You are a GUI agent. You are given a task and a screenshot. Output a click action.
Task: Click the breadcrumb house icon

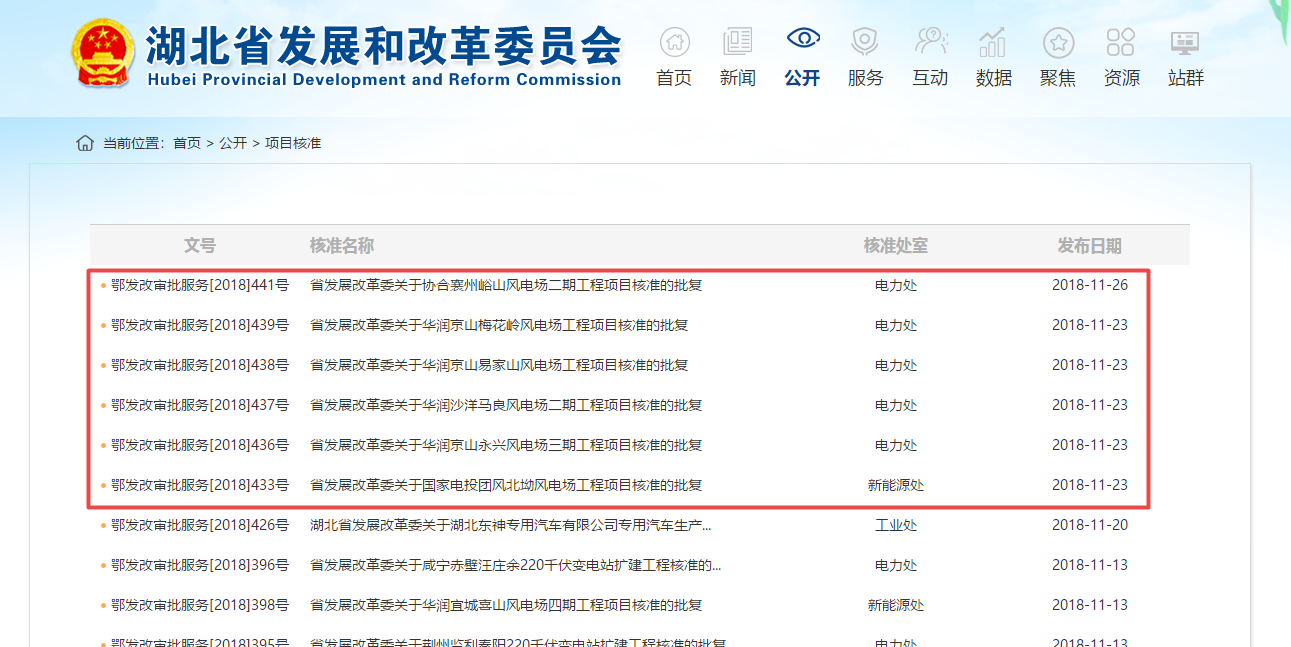coord(85,143)
